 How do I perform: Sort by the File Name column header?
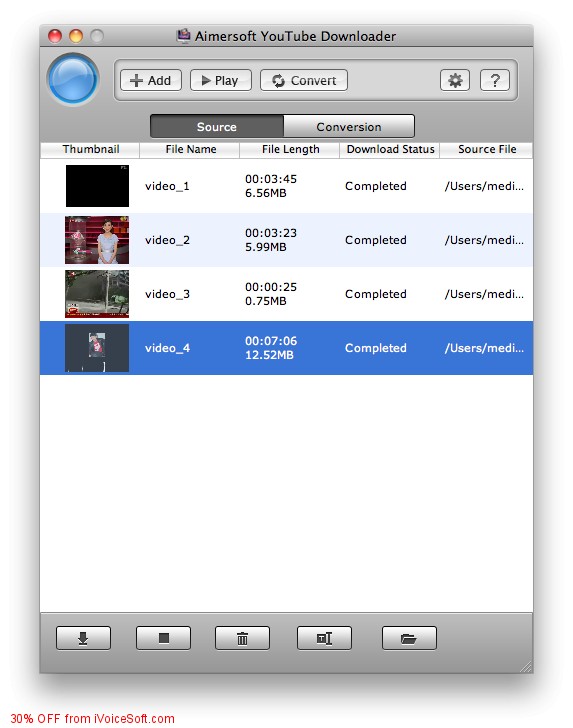(x=189, y=150)
